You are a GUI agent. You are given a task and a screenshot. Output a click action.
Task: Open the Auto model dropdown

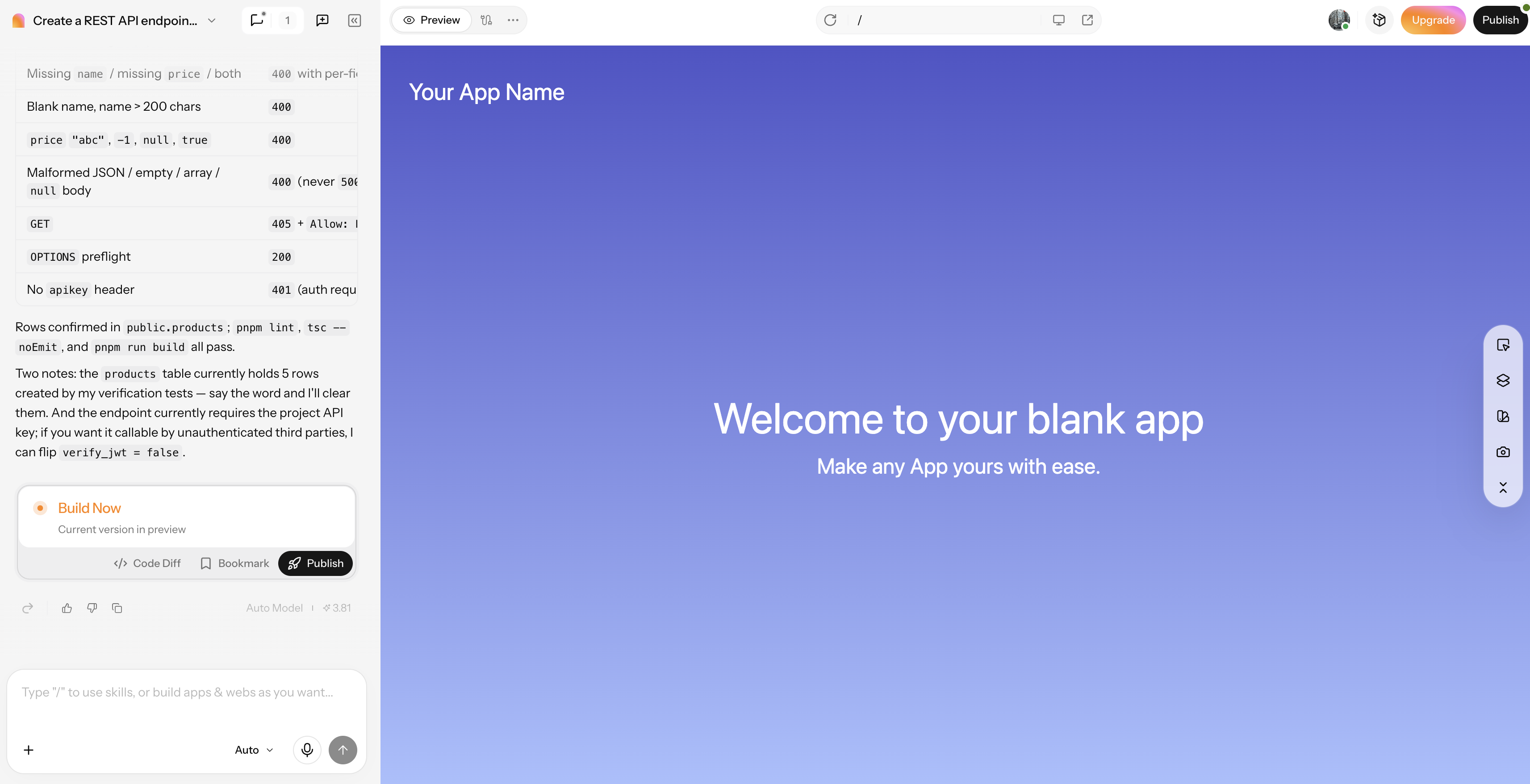[x=254, y=750]
